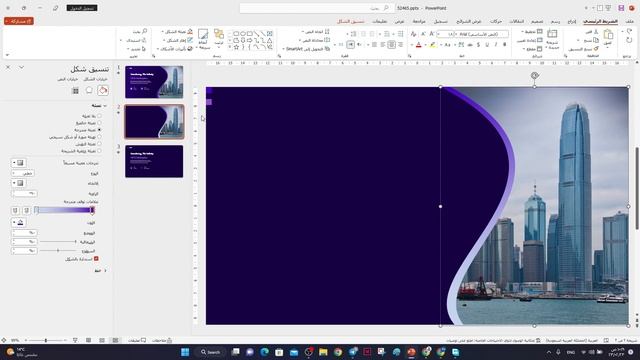Click the Undo arrow icon

click(x=629, y=32)
